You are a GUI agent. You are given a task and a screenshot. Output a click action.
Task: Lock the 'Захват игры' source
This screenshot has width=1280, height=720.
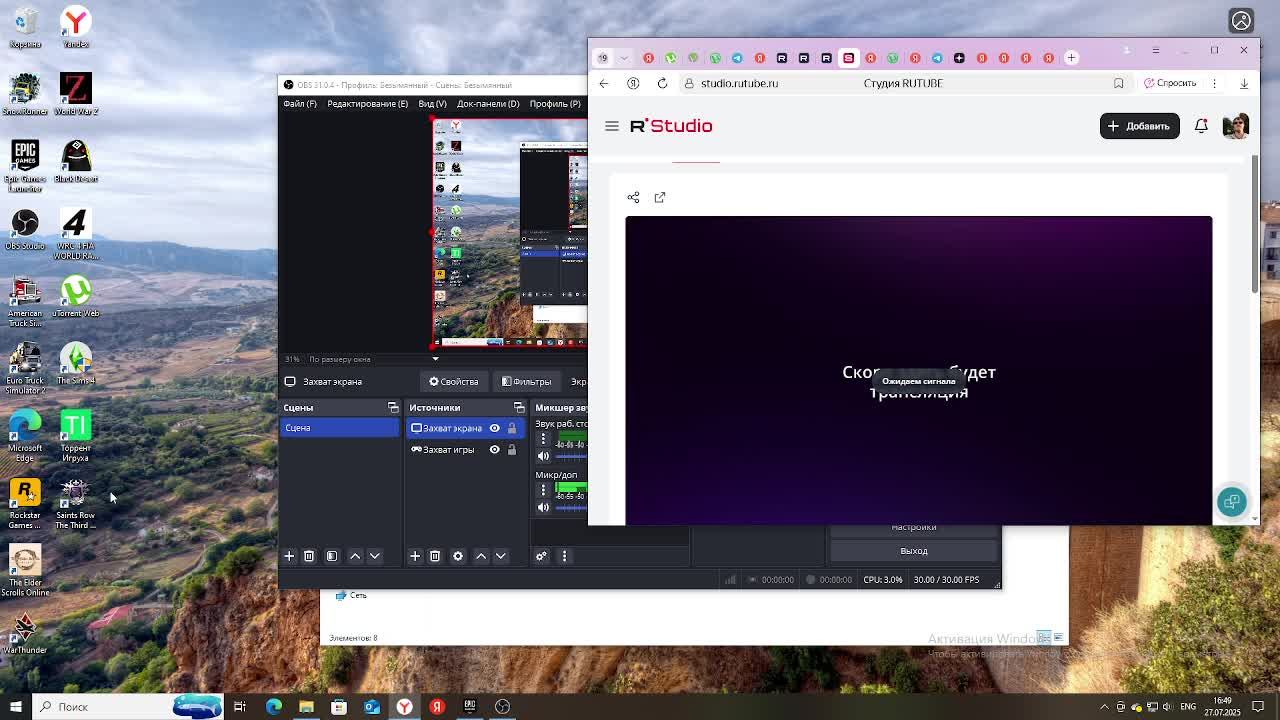512,450
